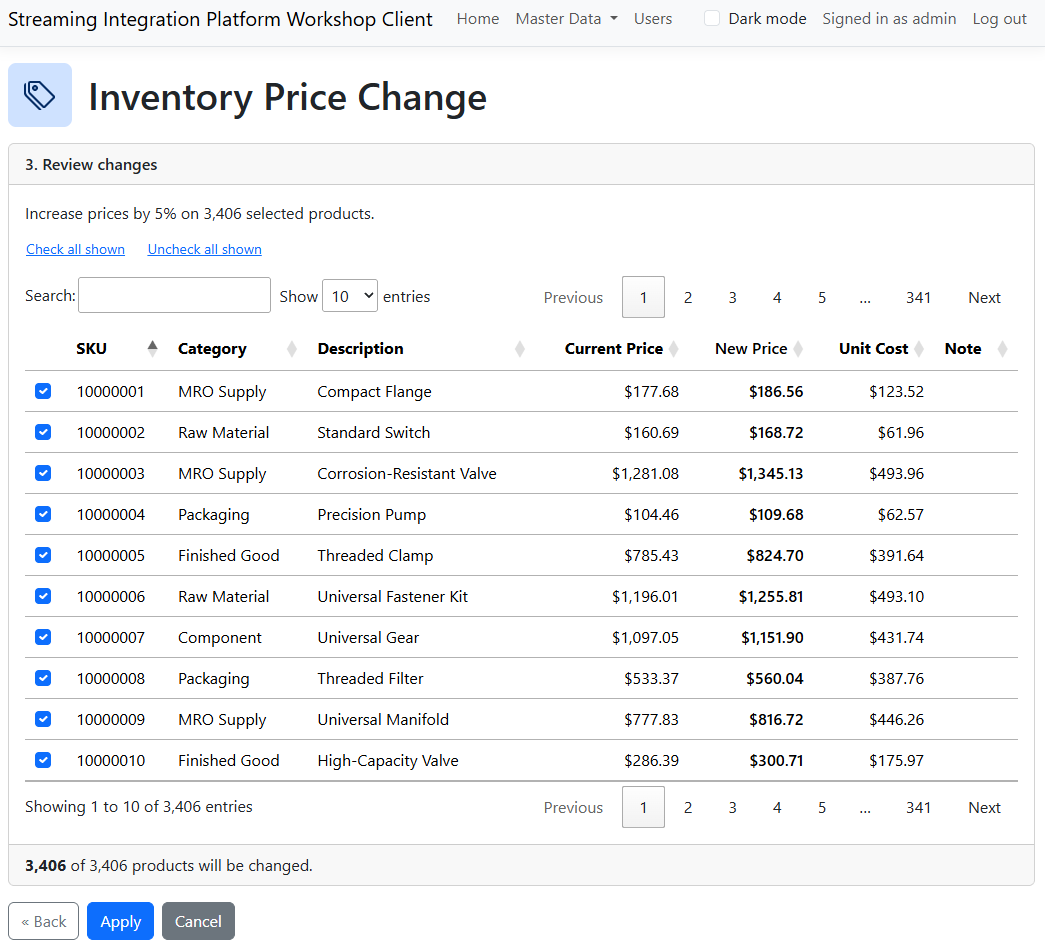Sort by SKU column arrow
Image resolution: width=1045 pixels, height=951 pixels.
(153, 349)
